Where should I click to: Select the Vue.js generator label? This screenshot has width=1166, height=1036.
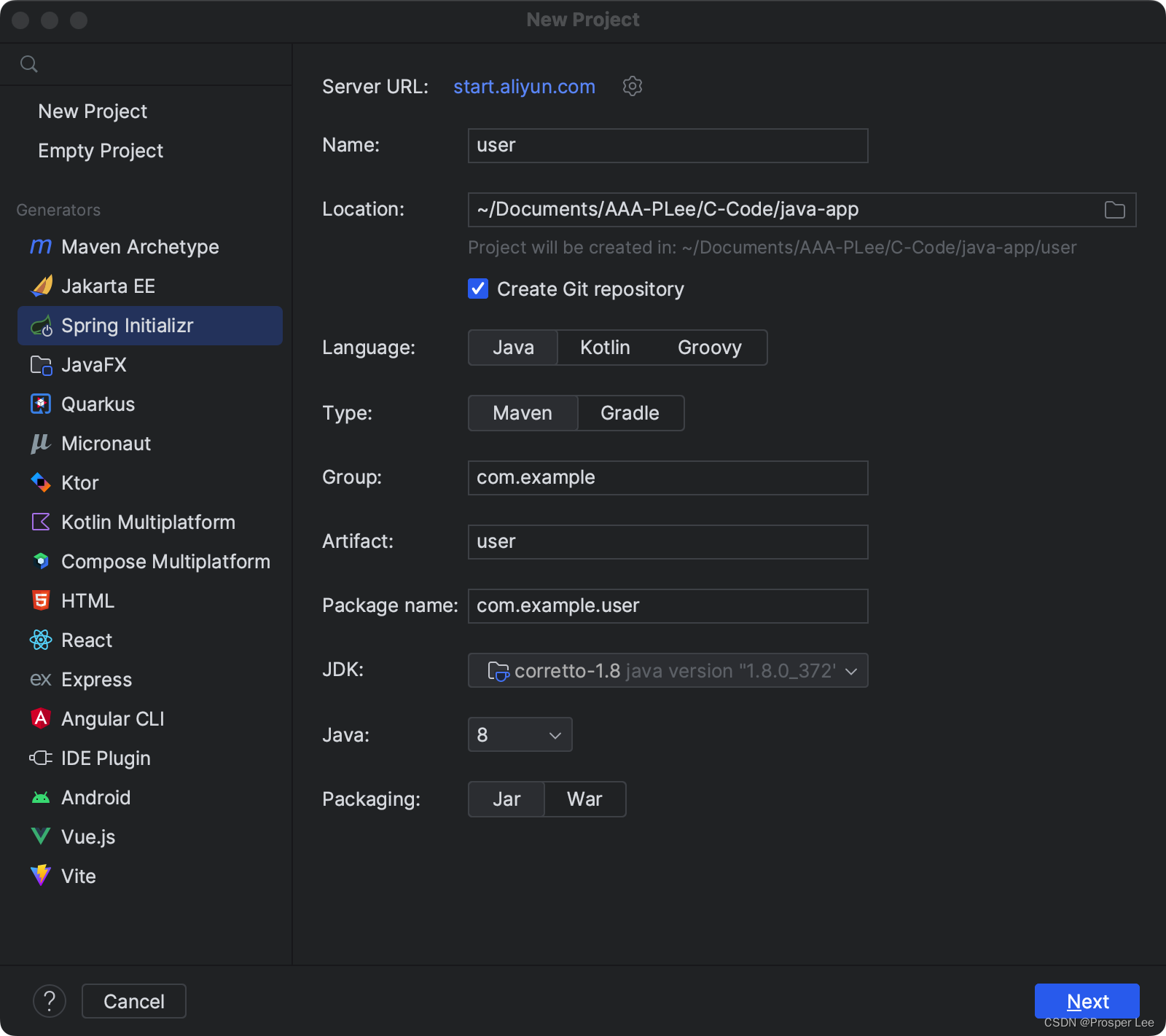88,837
